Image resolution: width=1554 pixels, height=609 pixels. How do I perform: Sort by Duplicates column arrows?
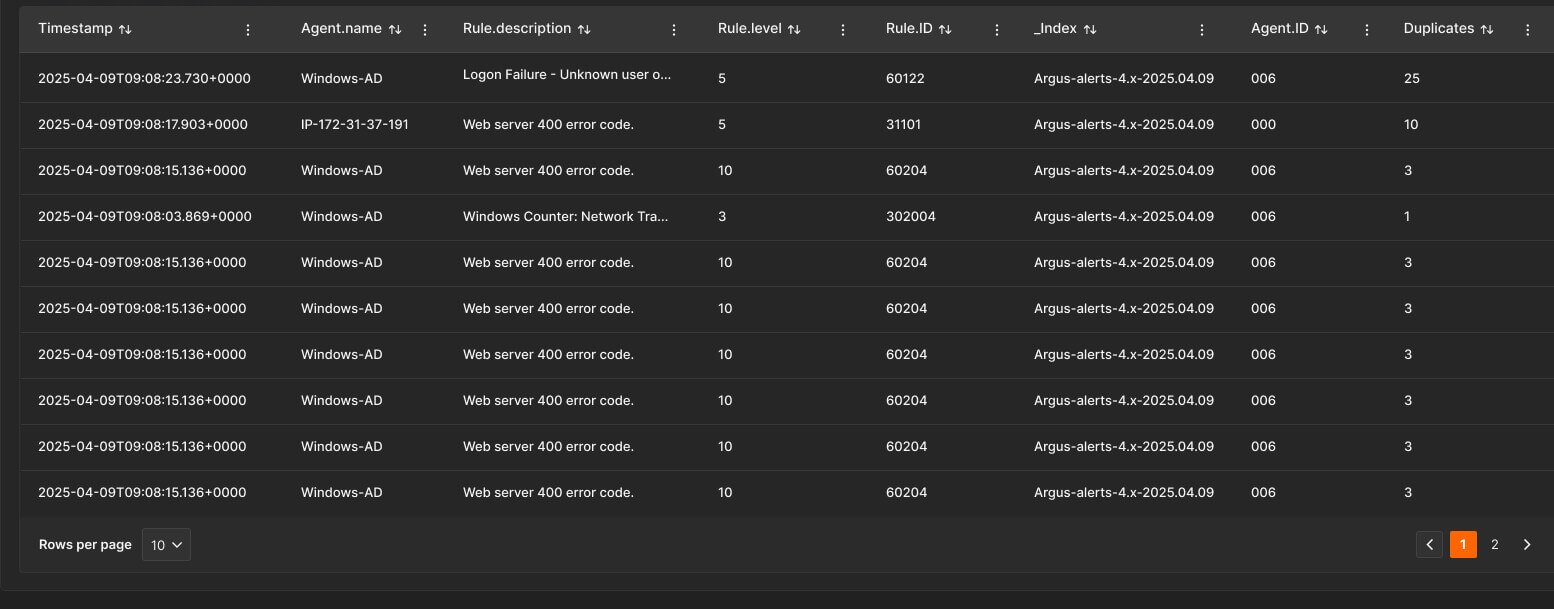(x=1487, y=29)
